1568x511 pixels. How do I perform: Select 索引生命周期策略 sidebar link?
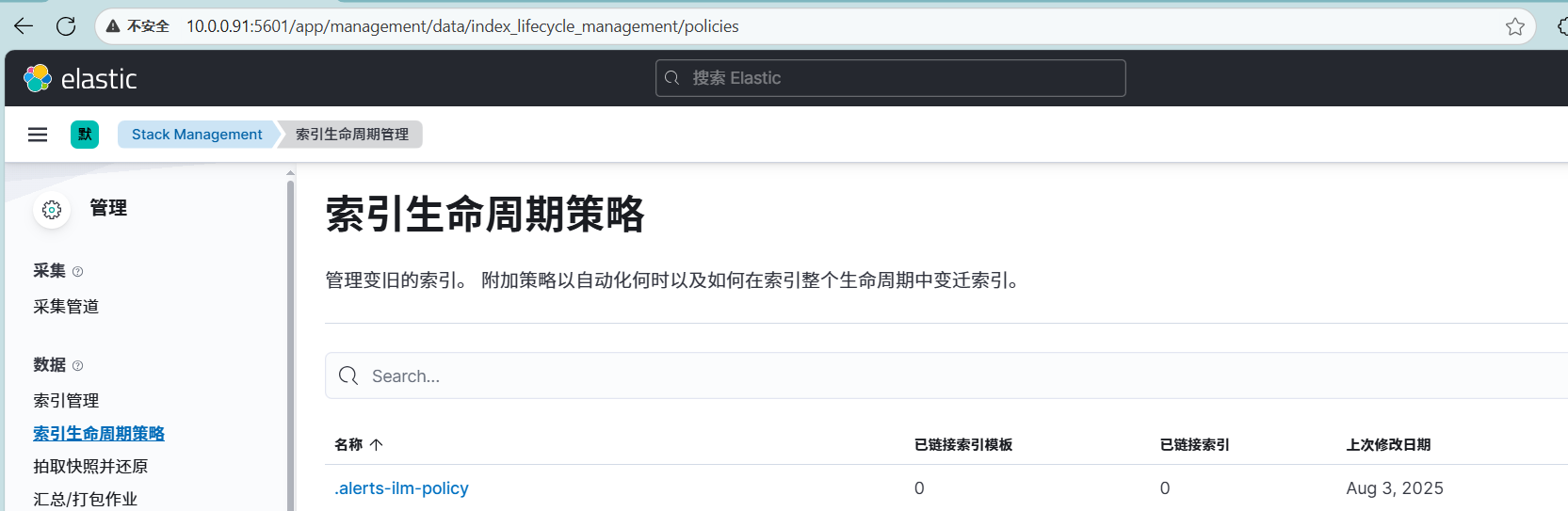[99, 433]
